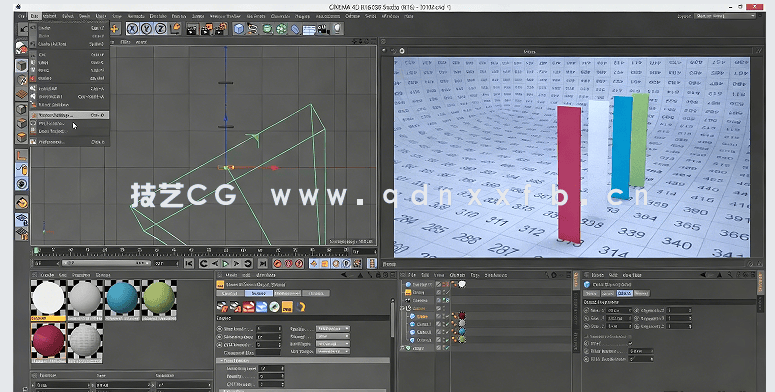Open the Edit Render Settings icon
Screen dimensions: 775x392
click(x=221, y=29)
